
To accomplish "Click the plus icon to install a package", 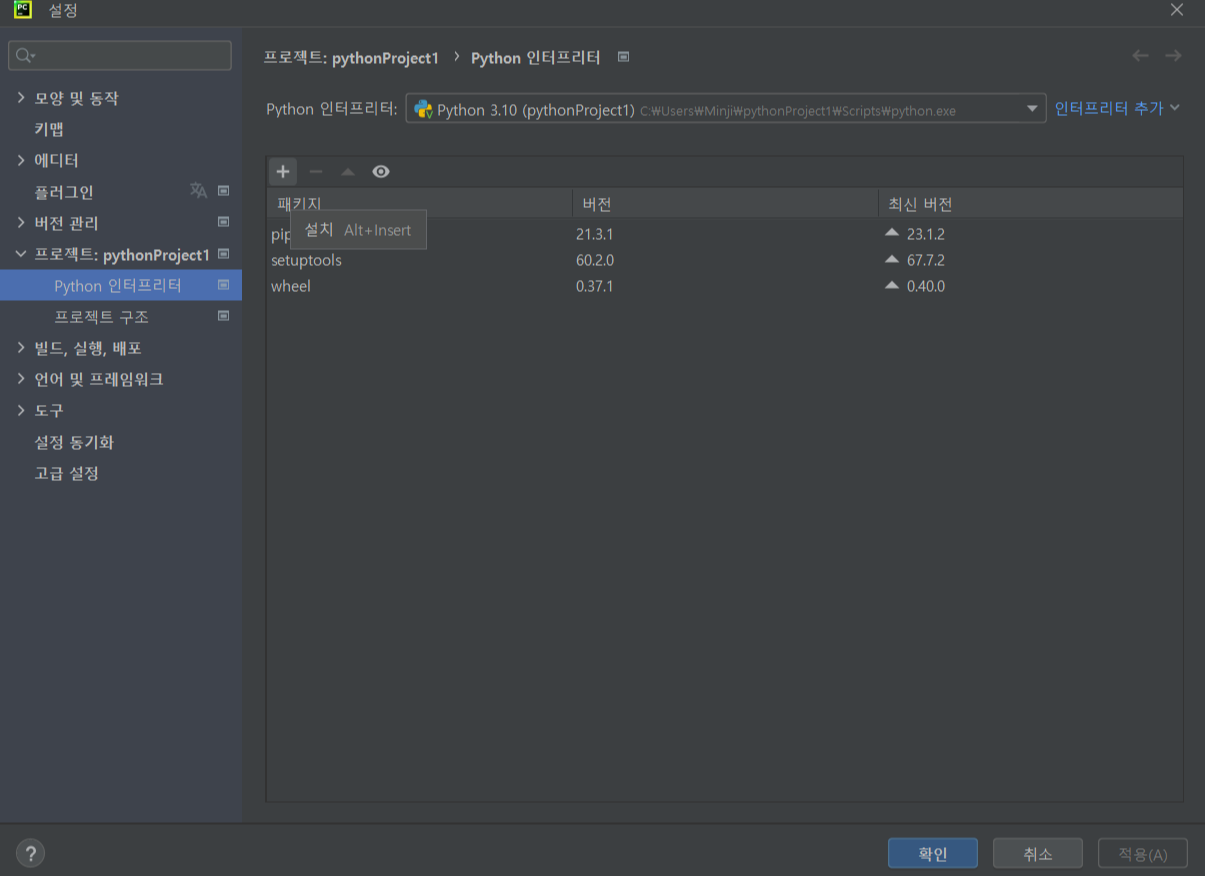I will (283, 172).
